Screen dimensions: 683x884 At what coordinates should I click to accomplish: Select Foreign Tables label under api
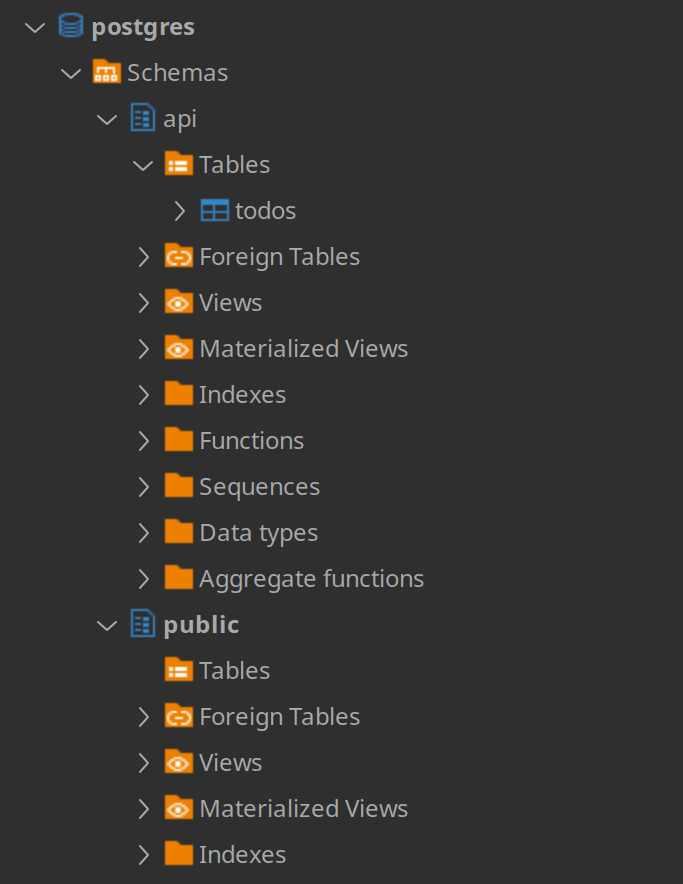280,257
